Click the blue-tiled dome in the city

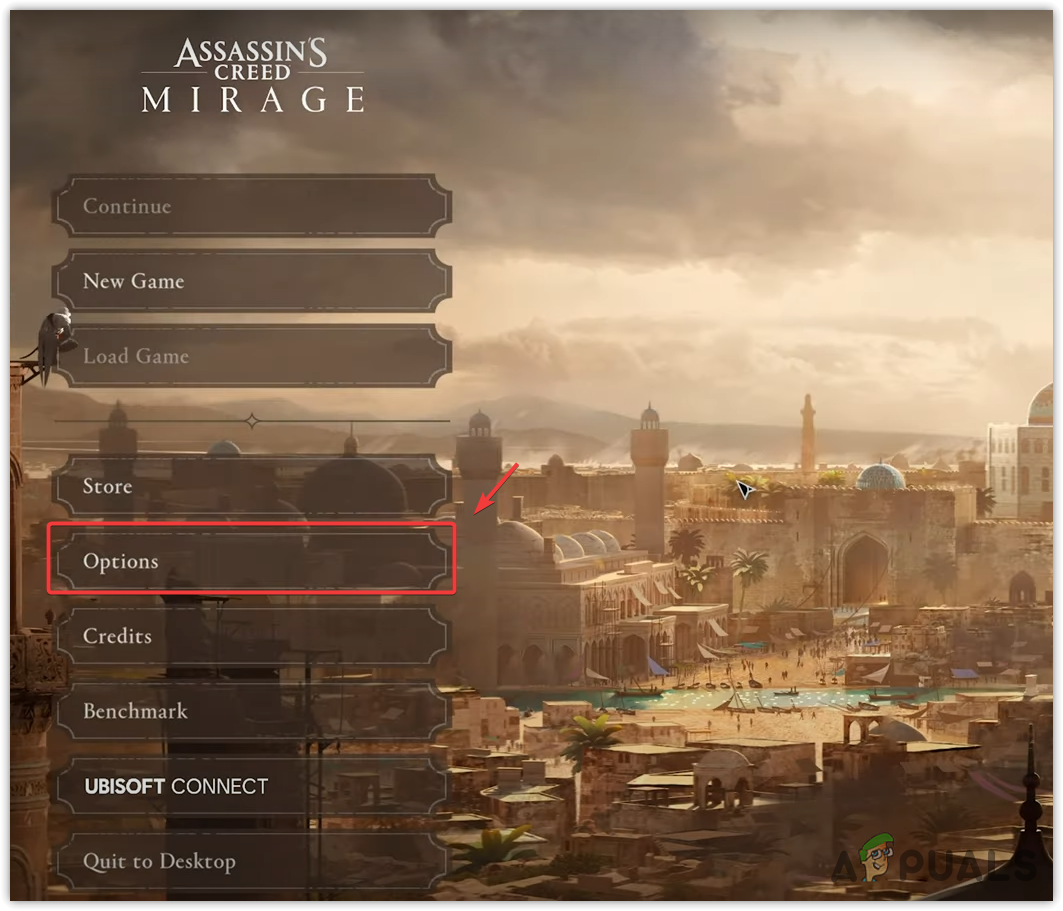[881, 476]
